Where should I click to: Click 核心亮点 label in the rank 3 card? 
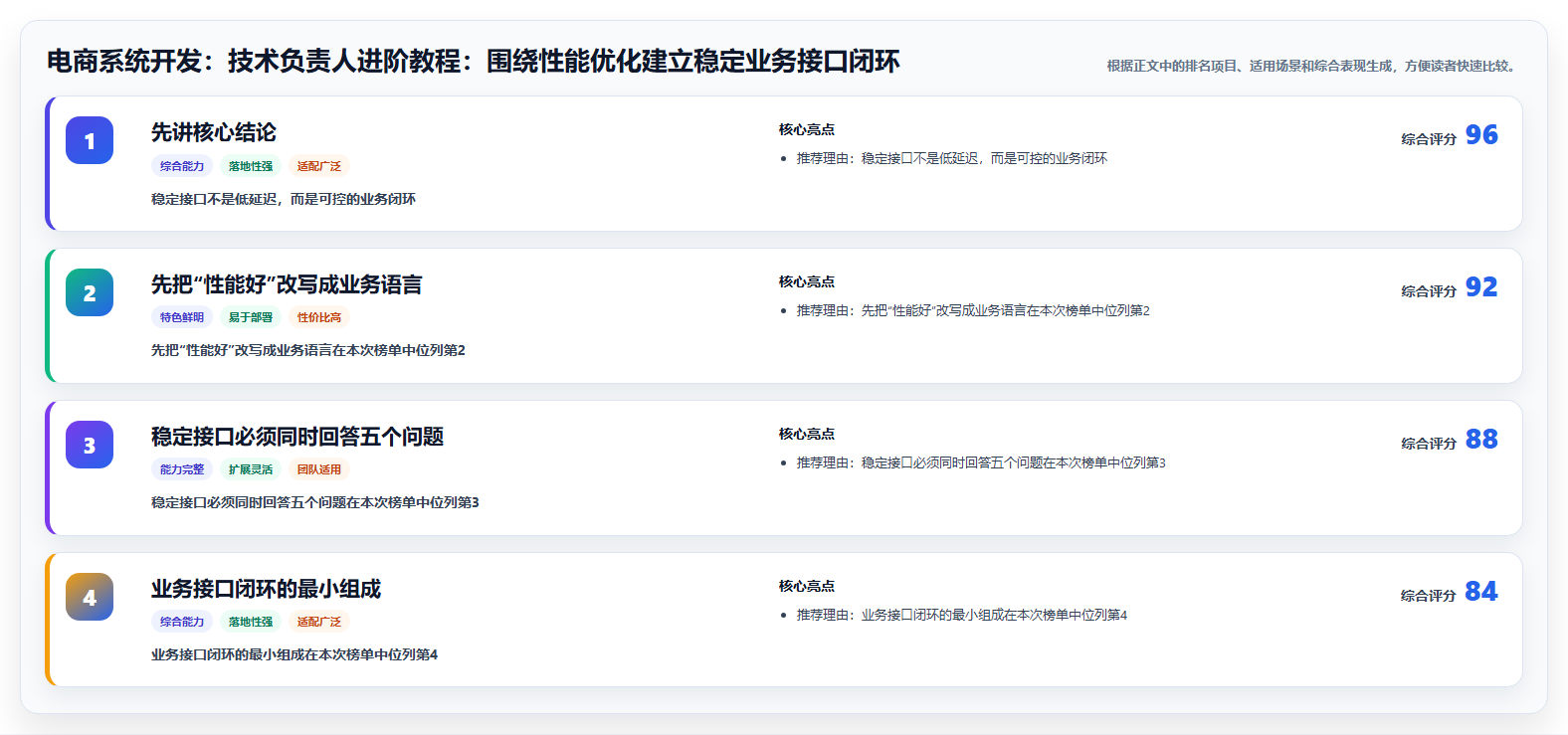[x=807, y=434]
